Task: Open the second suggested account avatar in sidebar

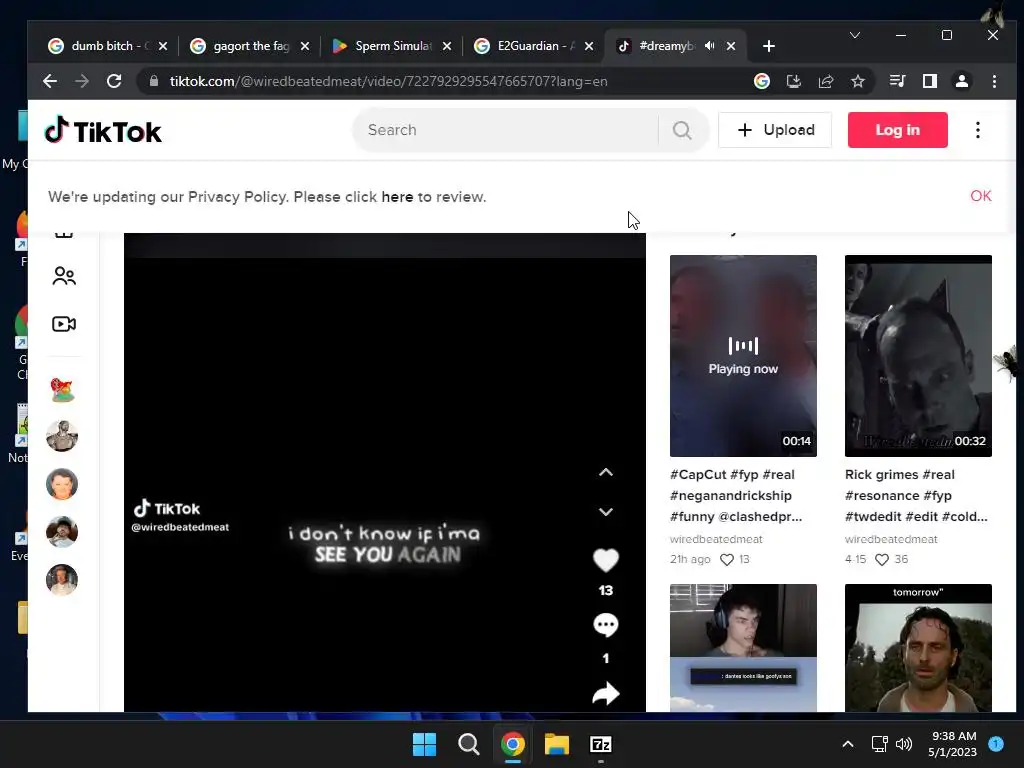Action: 62,436
